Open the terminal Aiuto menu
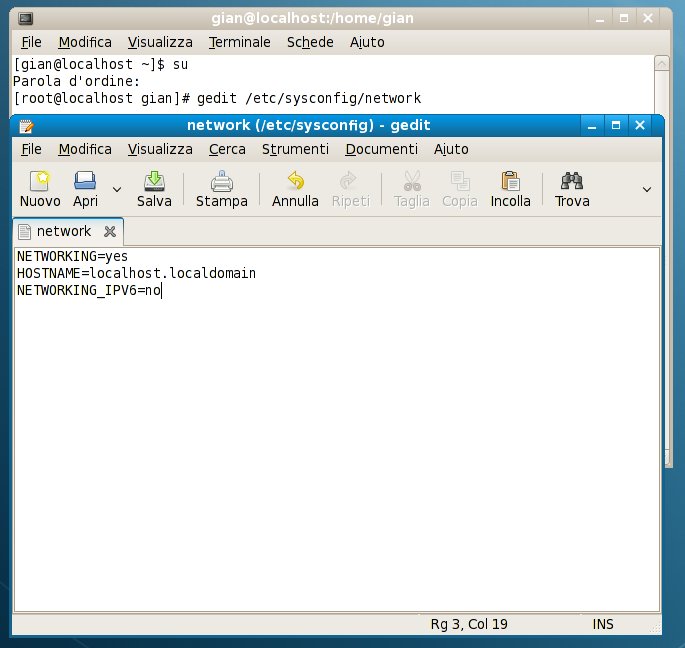This screenshot has width=685, height=648. click(x=367, y=42)
